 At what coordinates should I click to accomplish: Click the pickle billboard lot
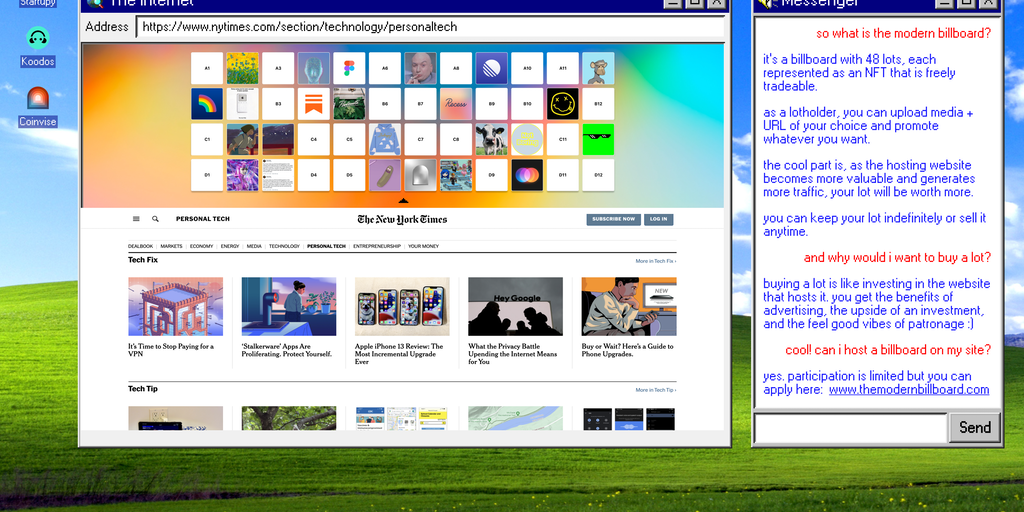385,175
